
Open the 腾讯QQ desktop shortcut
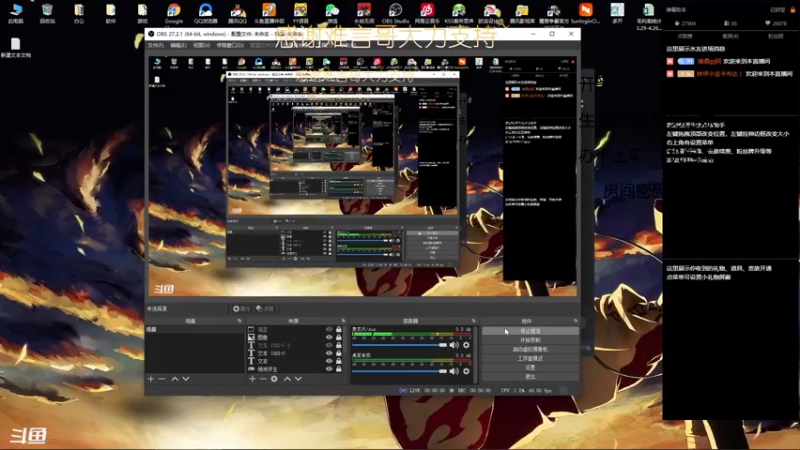point(237,13)
